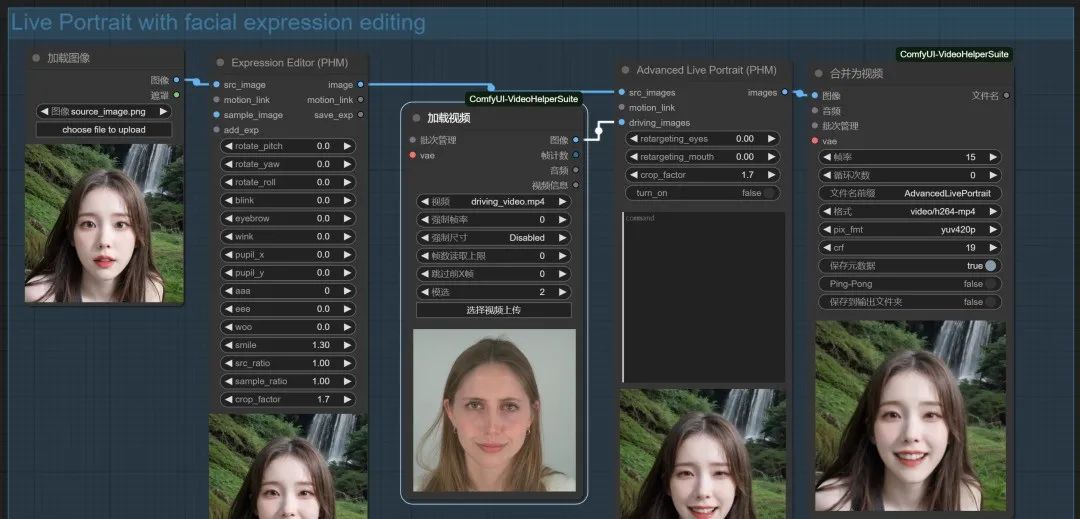This screenshot has height=519, width=1080.
Task: Click the 批次管理 input port on 加载视频 node
Action: point(413,140)
